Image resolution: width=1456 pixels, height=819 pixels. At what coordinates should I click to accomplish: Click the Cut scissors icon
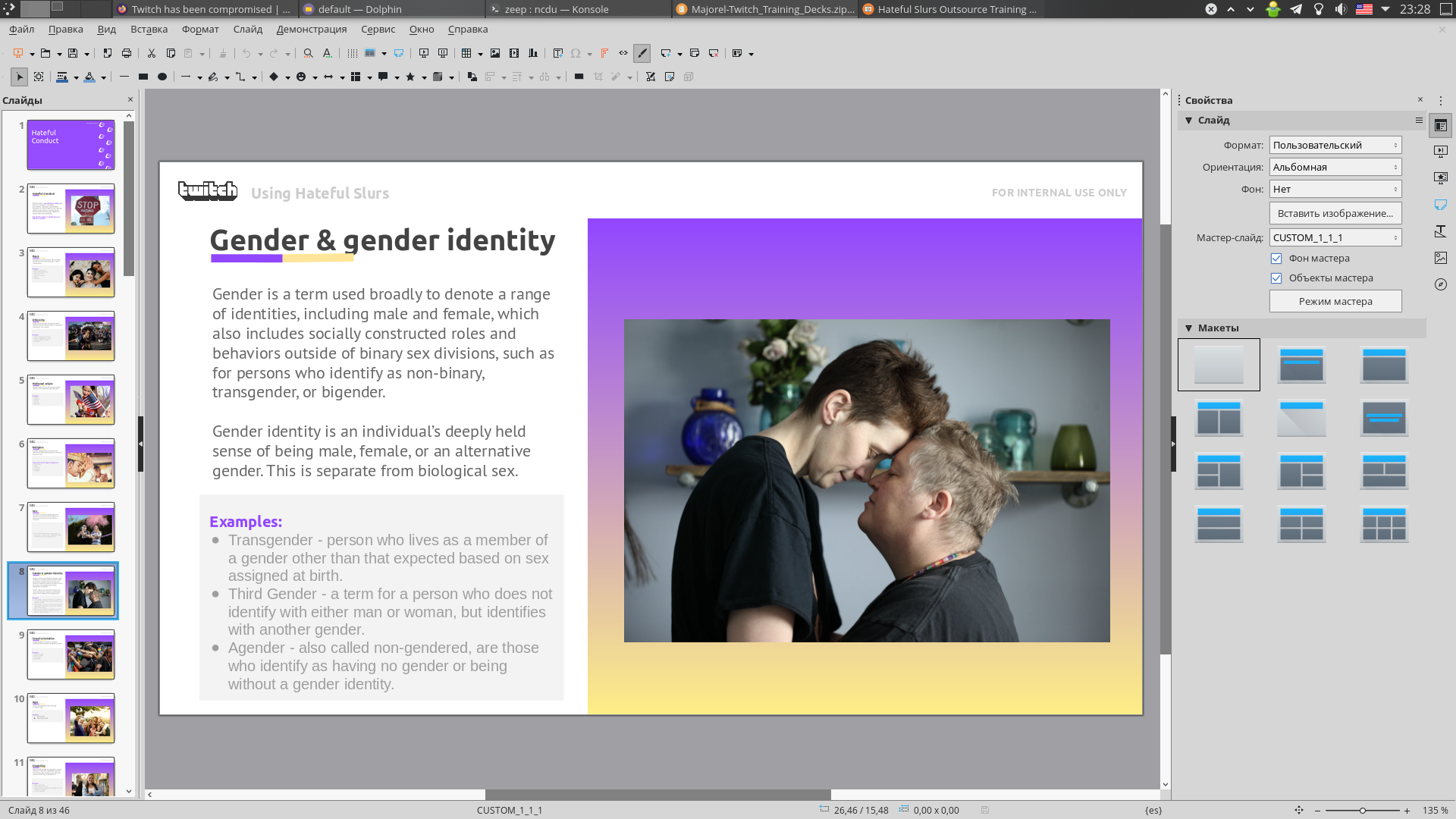[x=152, y=54]
